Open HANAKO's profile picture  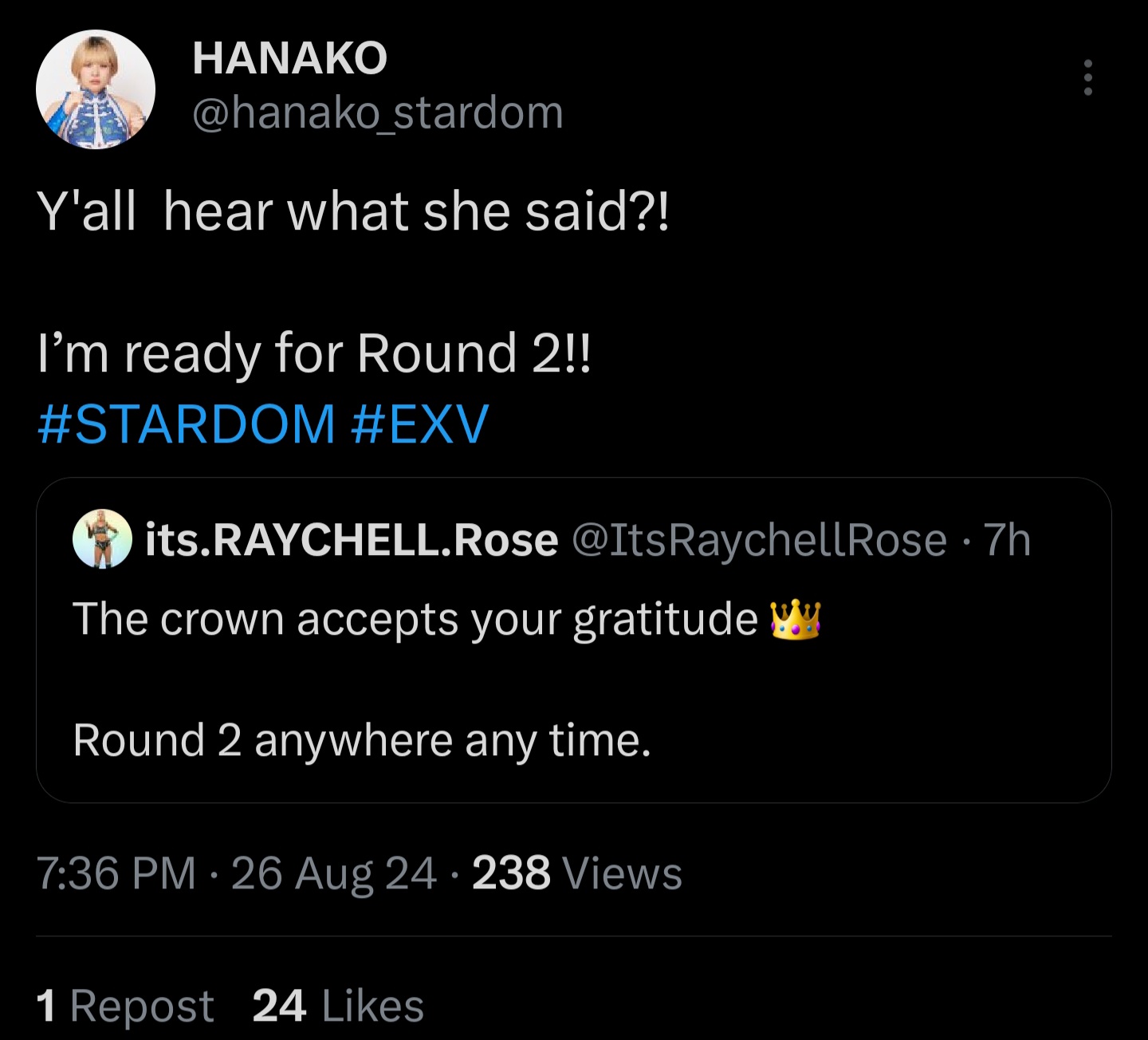click(x=96, y=90)
